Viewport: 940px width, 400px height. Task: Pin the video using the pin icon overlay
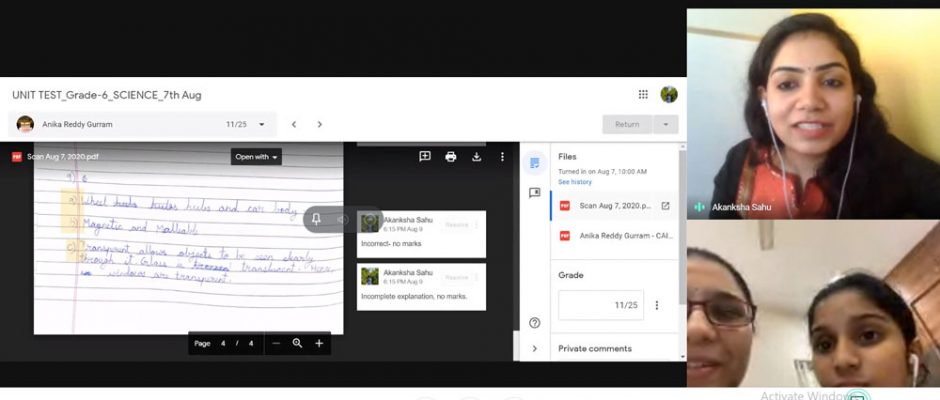(317, 219)
